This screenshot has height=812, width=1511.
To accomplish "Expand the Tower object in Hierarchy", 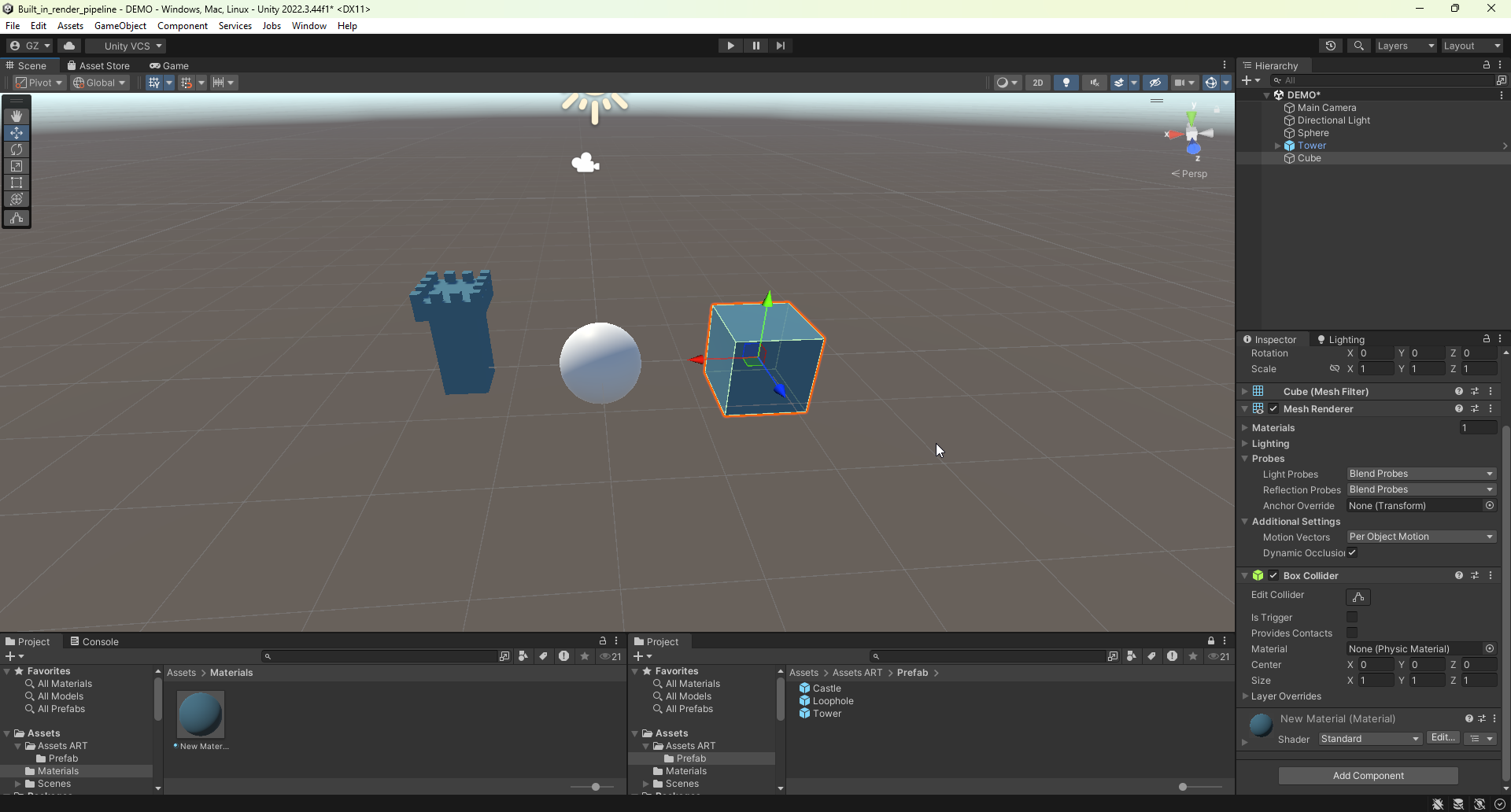I will (1277, 146).
